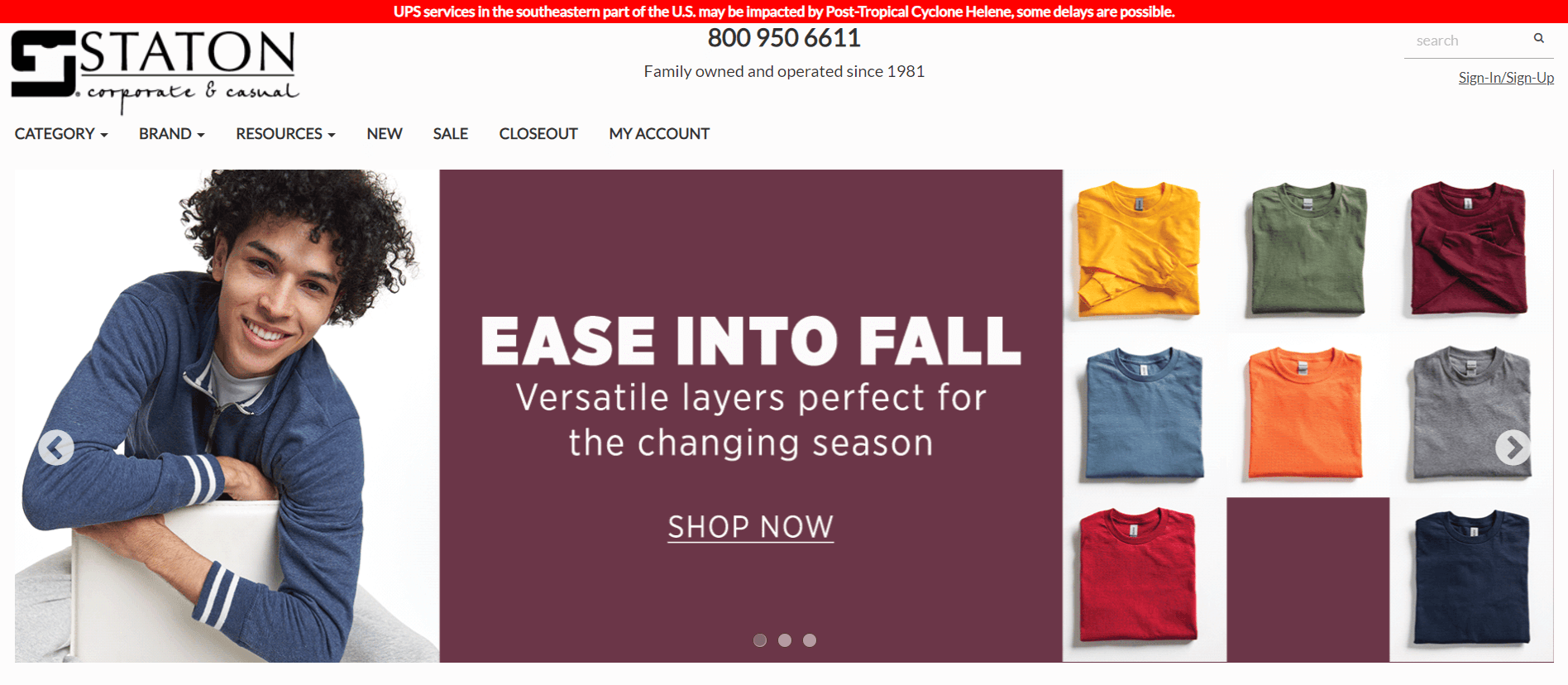The width and height of the screenshot is (1568, 685).
Task: Click the SHOP NOW link
Action: pos(751,527)
